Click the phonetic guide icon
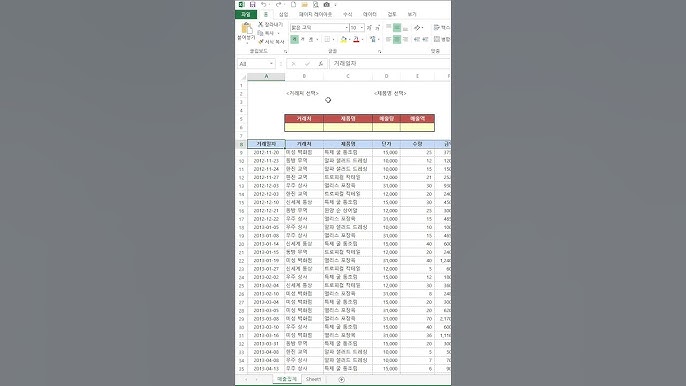The width and height of the screenshot is (686, 386). (x=373, y=39)
